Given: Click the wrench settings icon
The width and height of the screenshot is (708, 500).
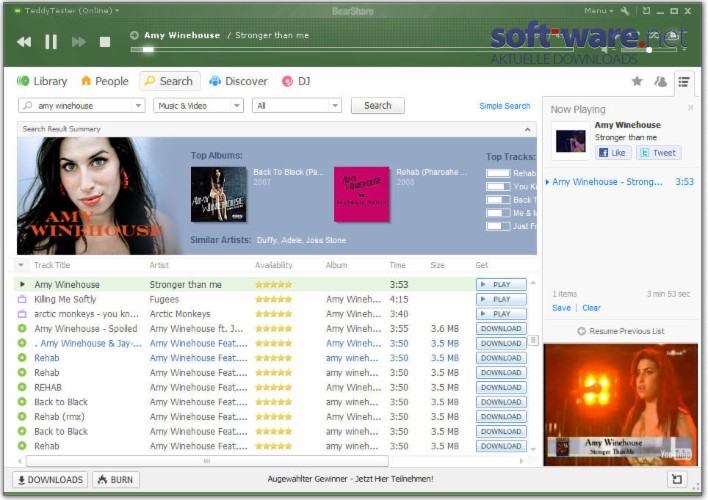Looking at the screenshot, I should pyautogui.click(x=625, y=11).
